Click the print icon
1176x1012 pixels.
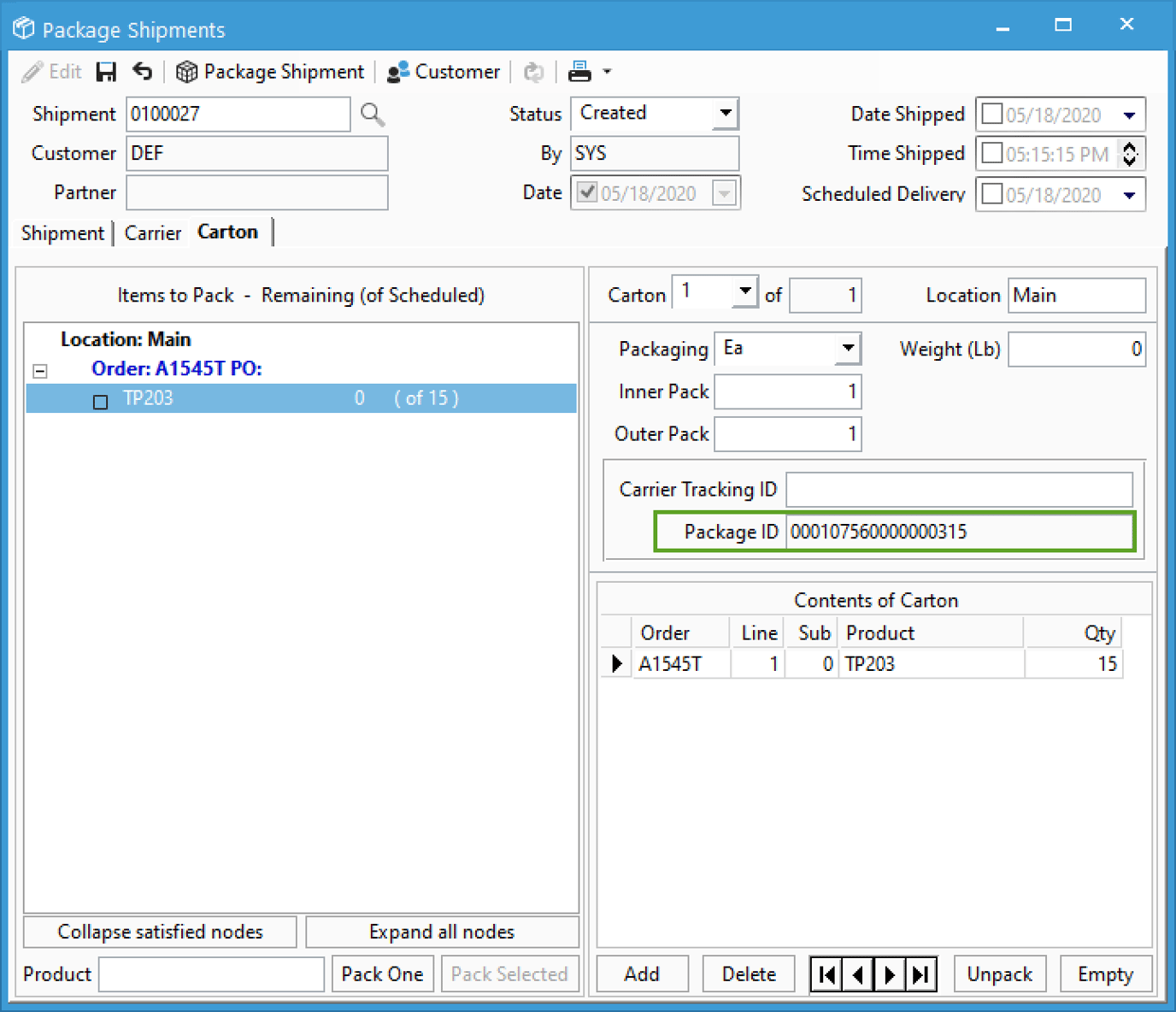(579, 72)
